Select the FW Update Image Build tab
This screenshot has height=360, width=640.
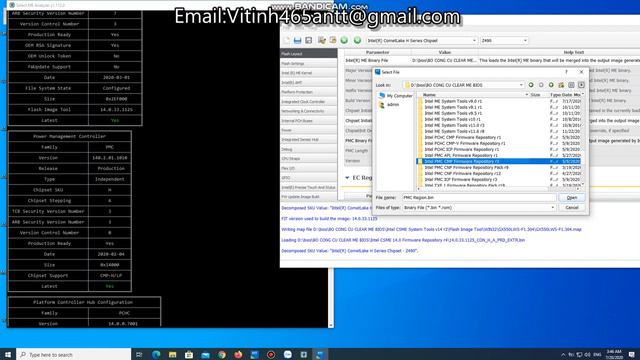[309, 197]
